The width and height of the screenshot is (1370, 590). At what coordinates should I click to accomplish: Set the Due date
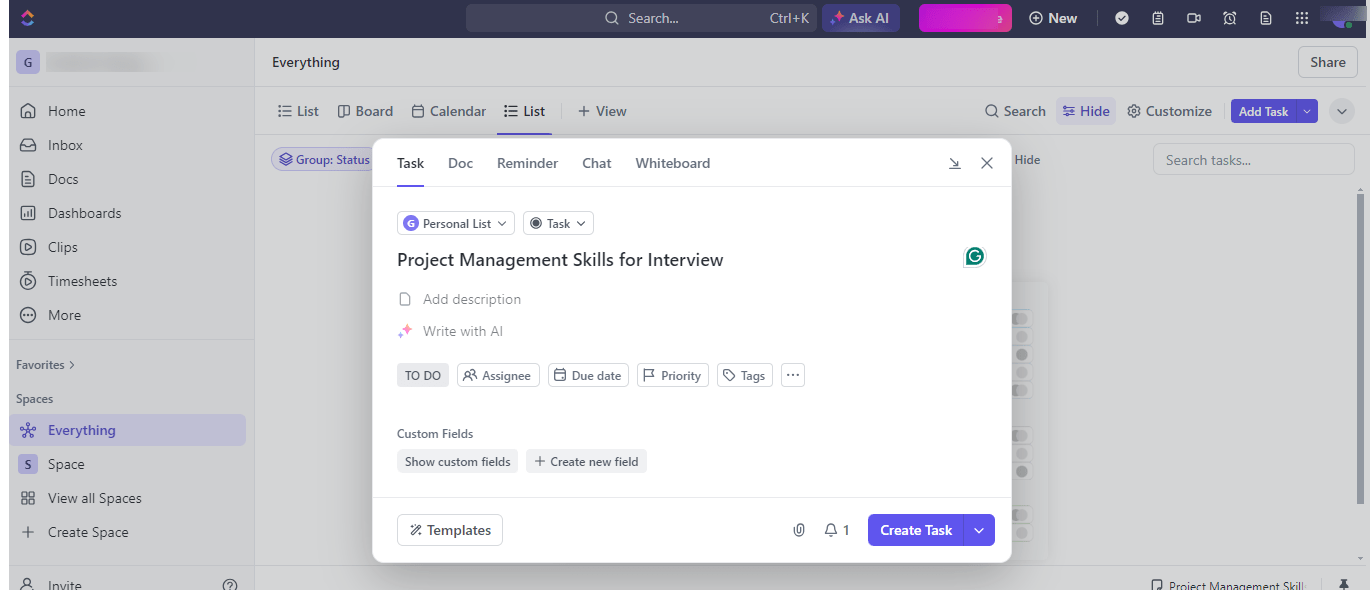coord(588,375)
